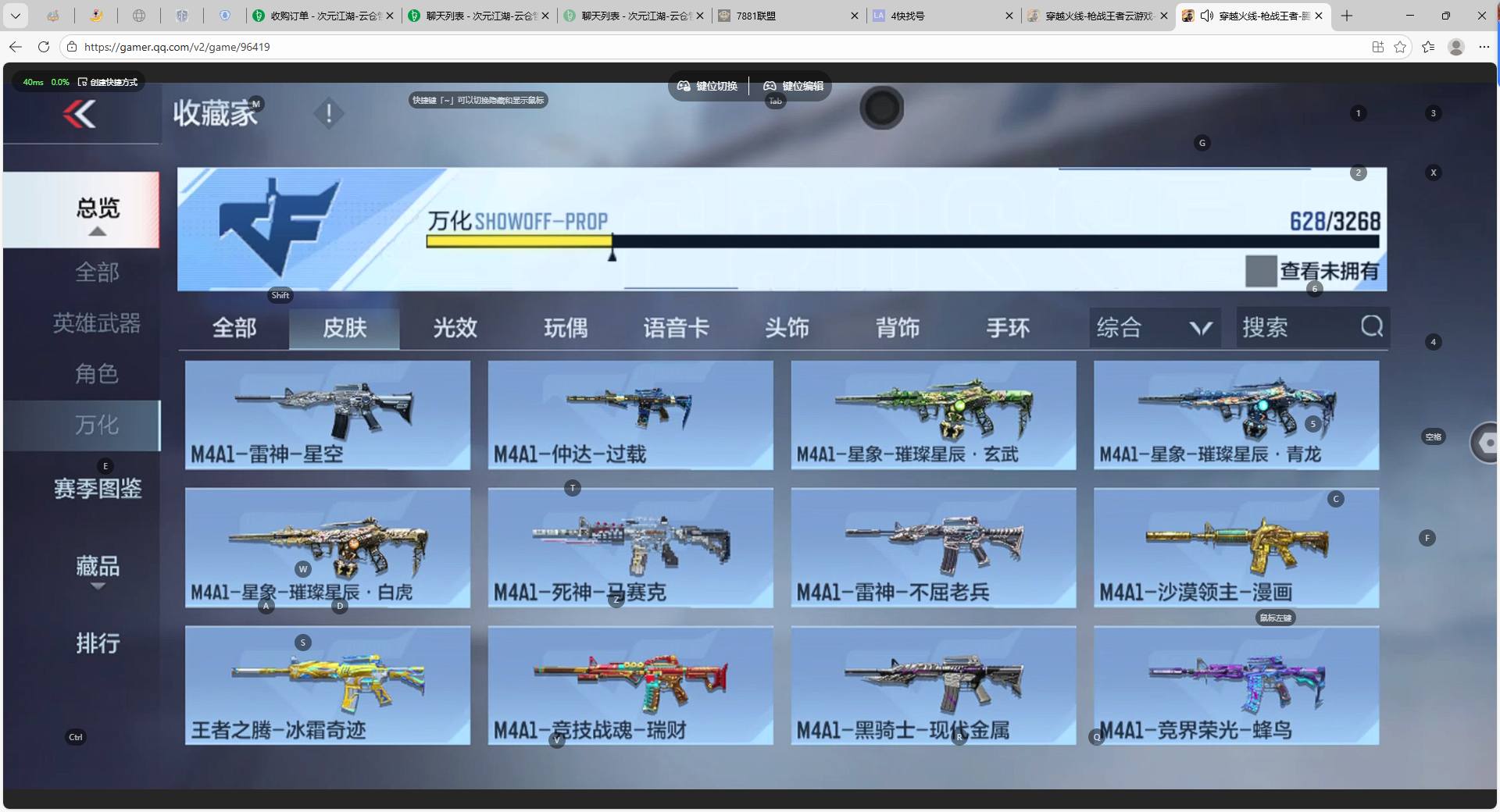Click the exclamation info icon beside 收藏家
Viewport: 1500px width, 812px height.
[329, 114]
